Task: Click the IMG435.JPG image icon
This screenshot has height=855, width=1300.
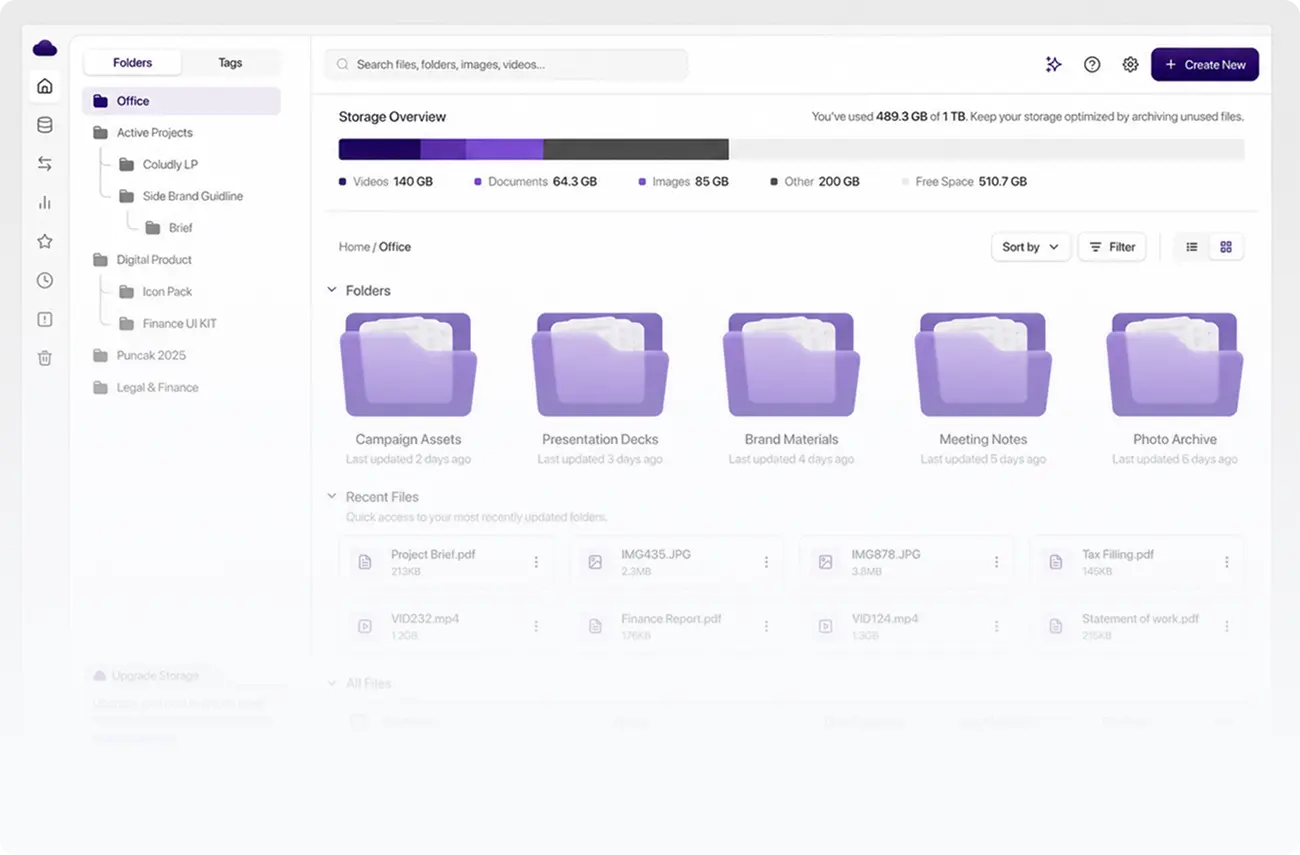Action: pyautogui.click(x=595, y=562)
